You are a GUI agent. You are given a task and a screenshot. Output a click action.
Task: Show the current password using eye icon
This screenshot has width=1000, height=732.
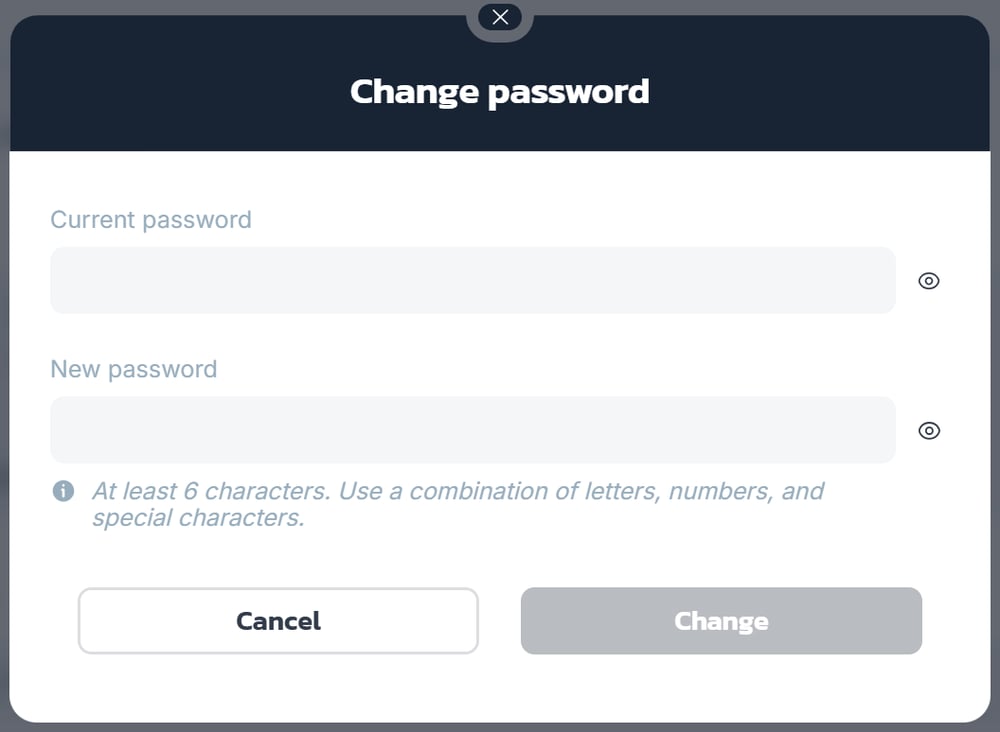pos(929,281)
